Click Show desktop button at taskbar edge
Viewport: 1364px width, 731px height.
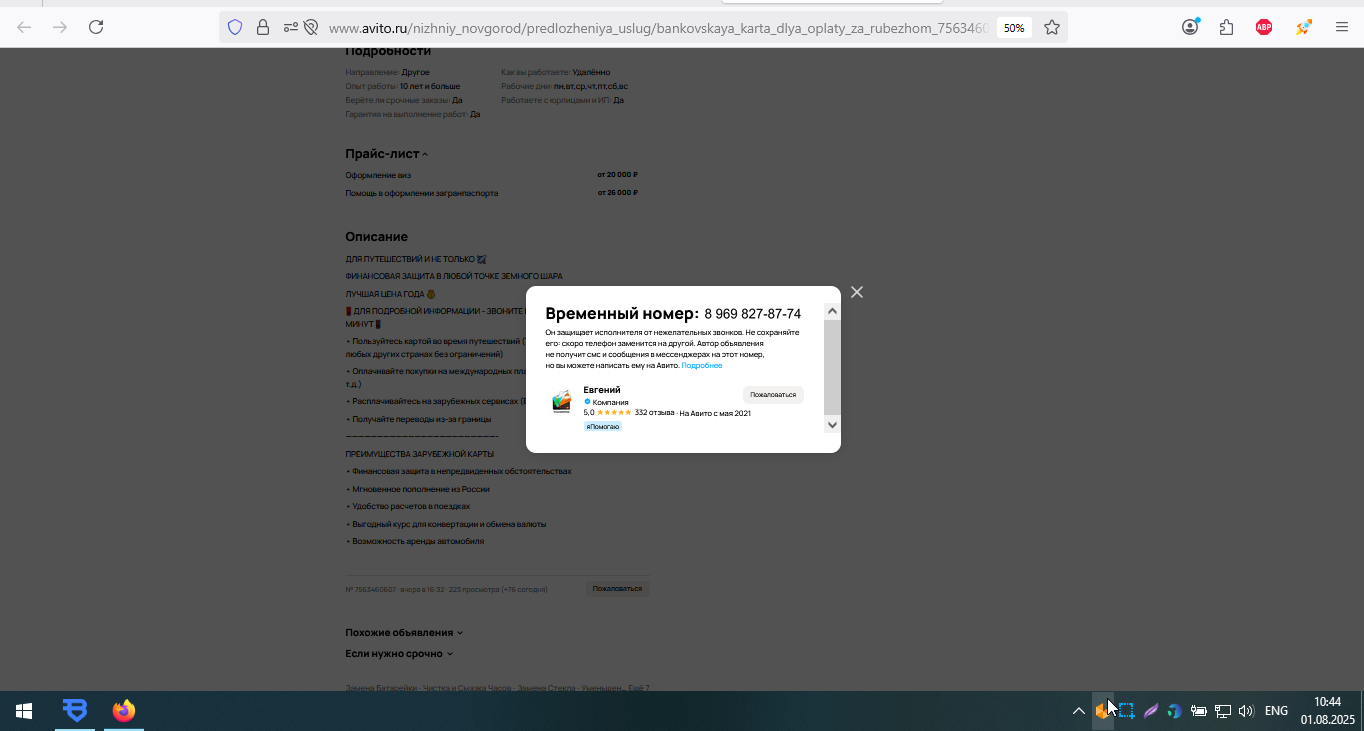coord(1361,711)
